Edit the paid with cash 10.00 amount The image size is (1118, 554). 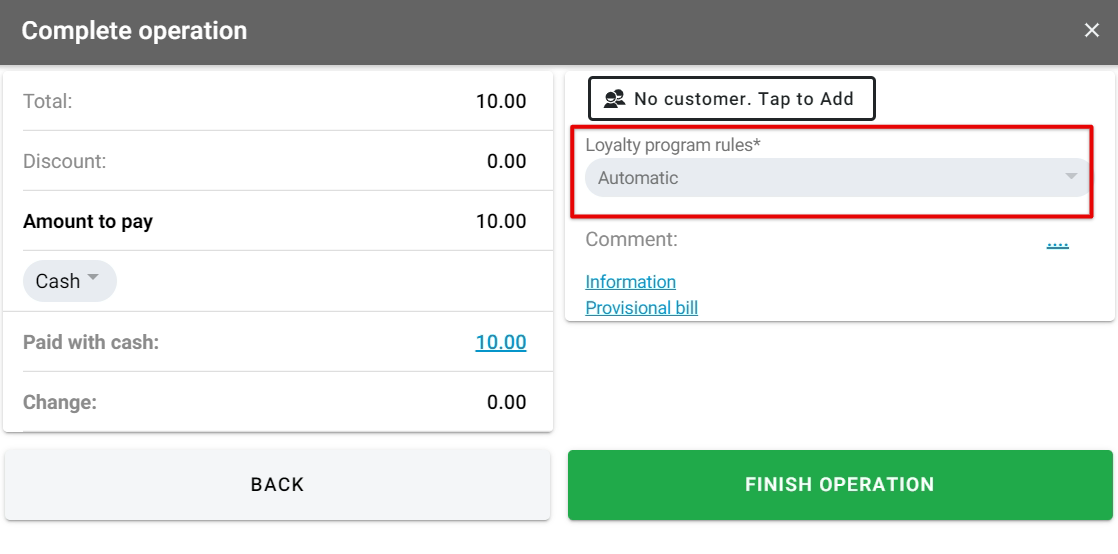pos(500,342)
